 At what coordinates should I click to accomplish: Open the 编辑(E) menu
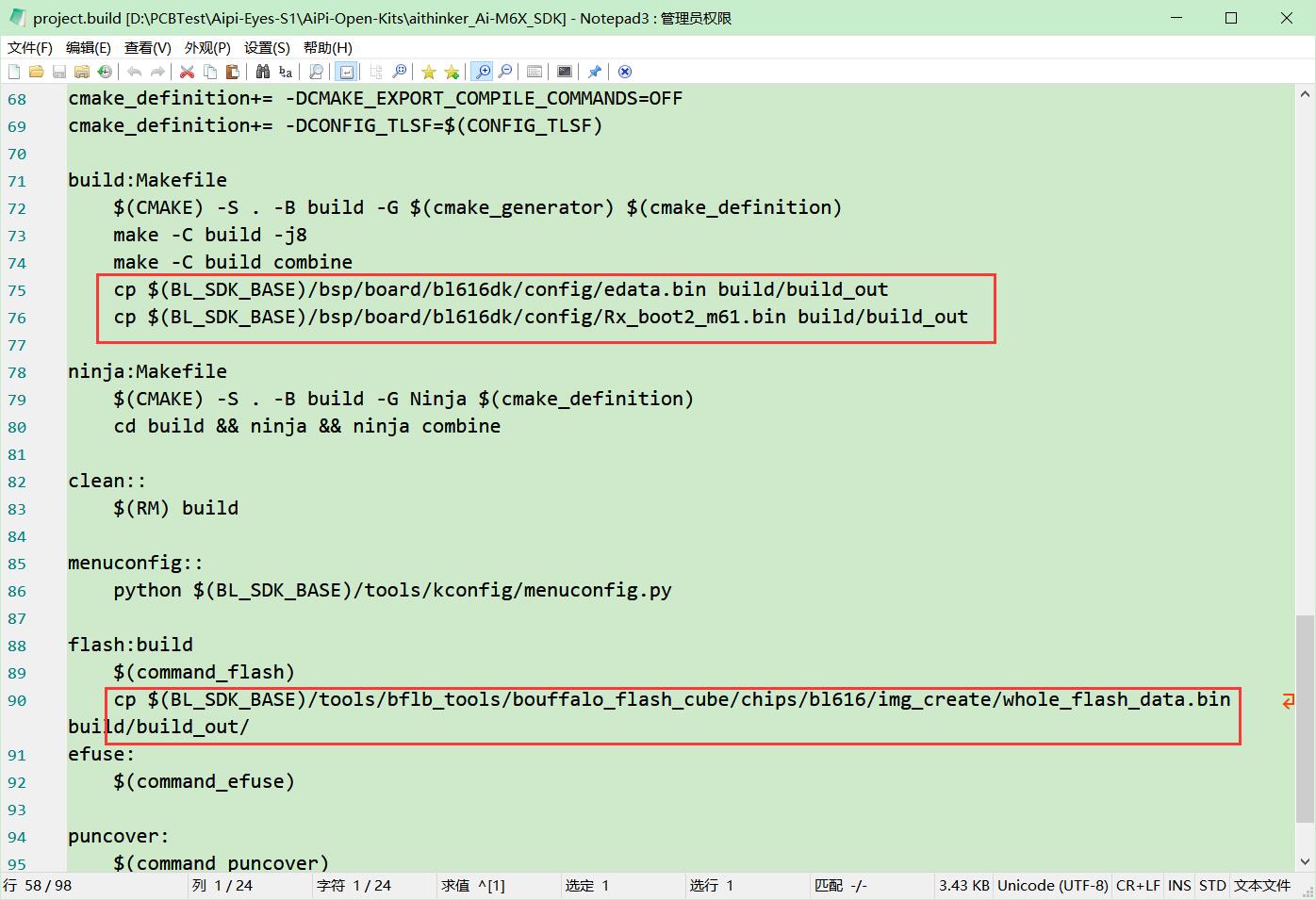coord(89,47)
